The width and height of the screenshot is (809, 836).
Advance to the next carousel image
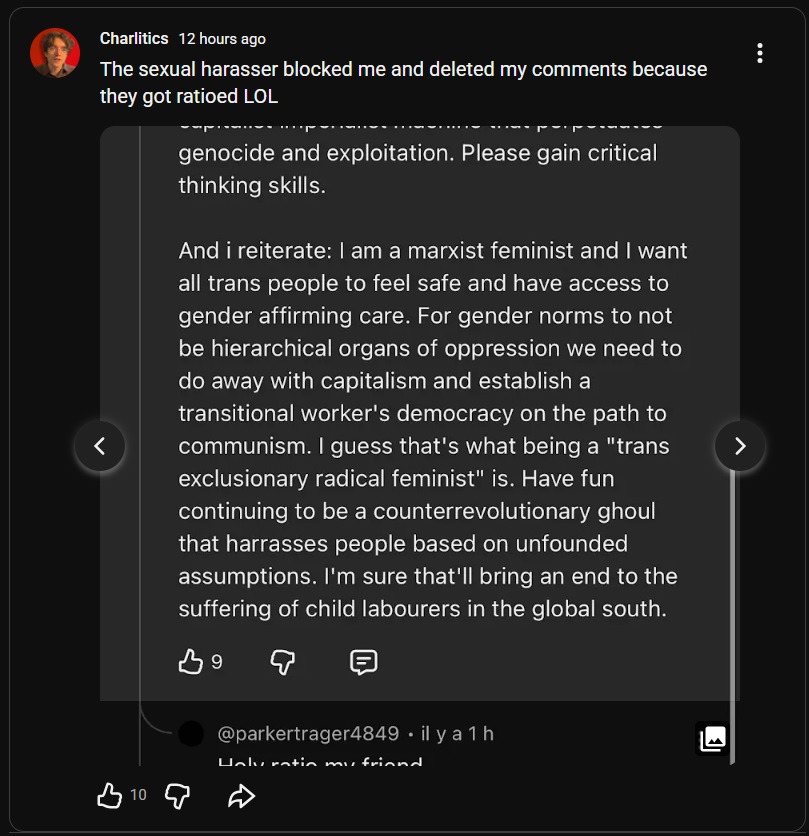pyautogui.click(x=740, y=446)
